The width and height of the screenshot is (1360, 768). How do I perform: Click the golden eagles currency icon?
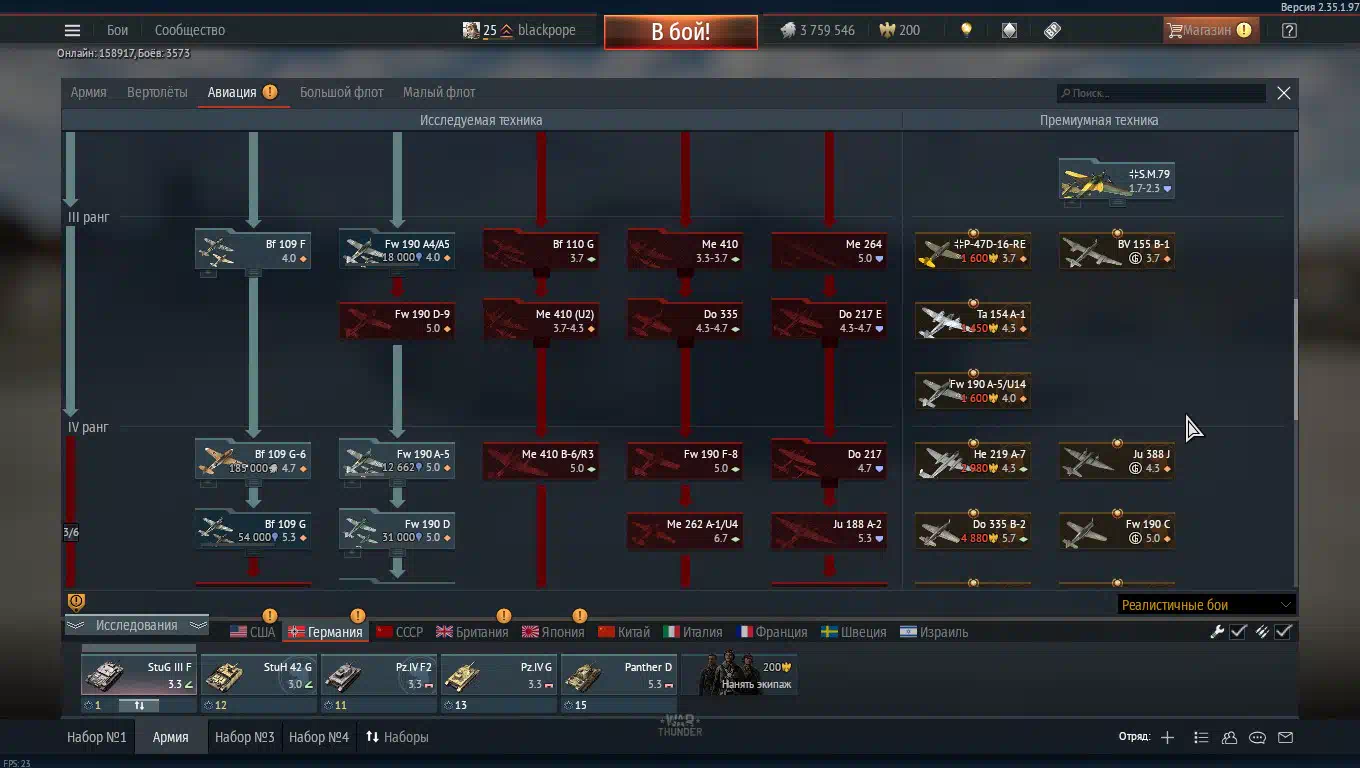(886, 30)
